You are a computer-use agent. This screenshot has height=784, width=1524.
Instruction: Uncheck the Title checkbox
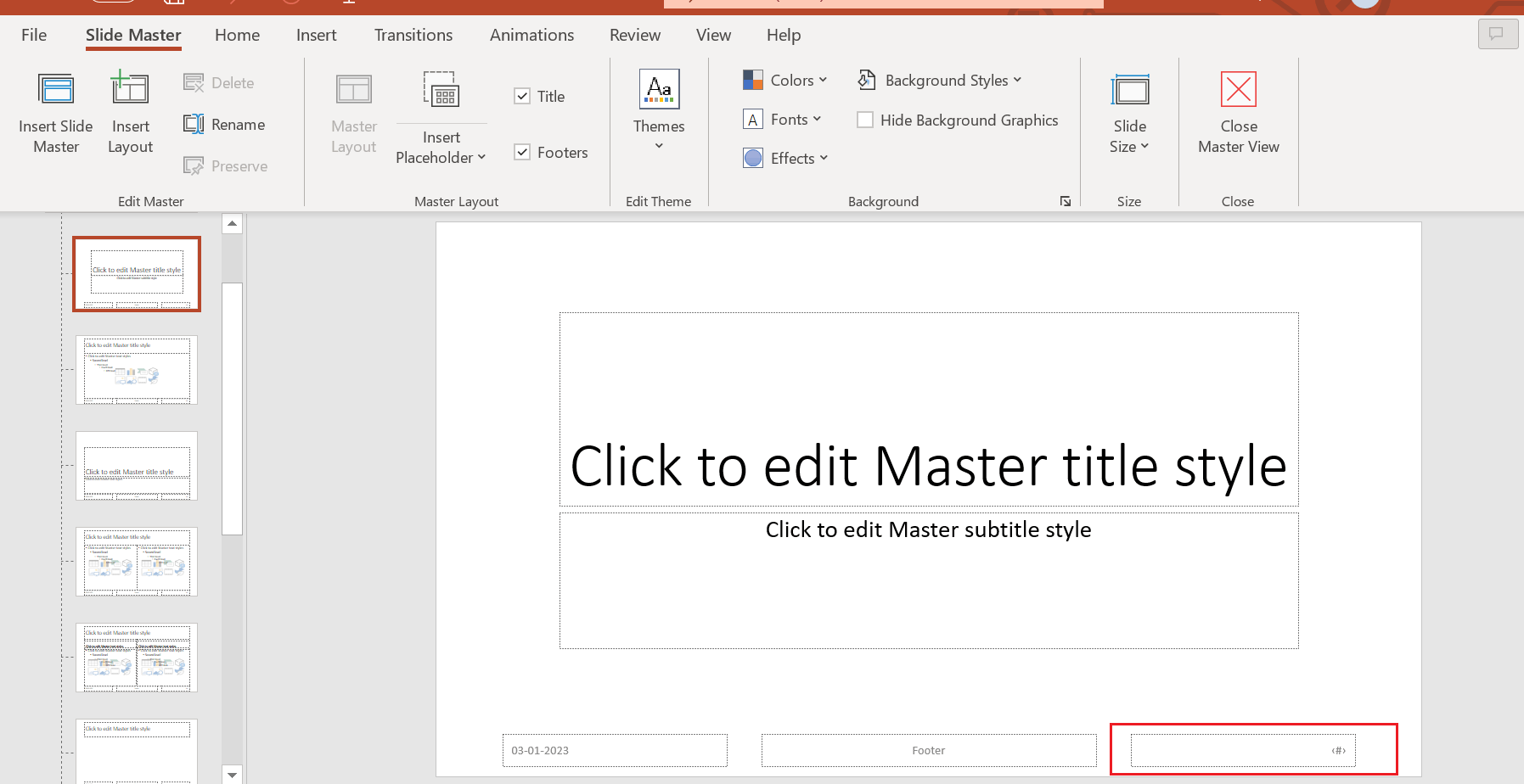(x=522, y=97)
